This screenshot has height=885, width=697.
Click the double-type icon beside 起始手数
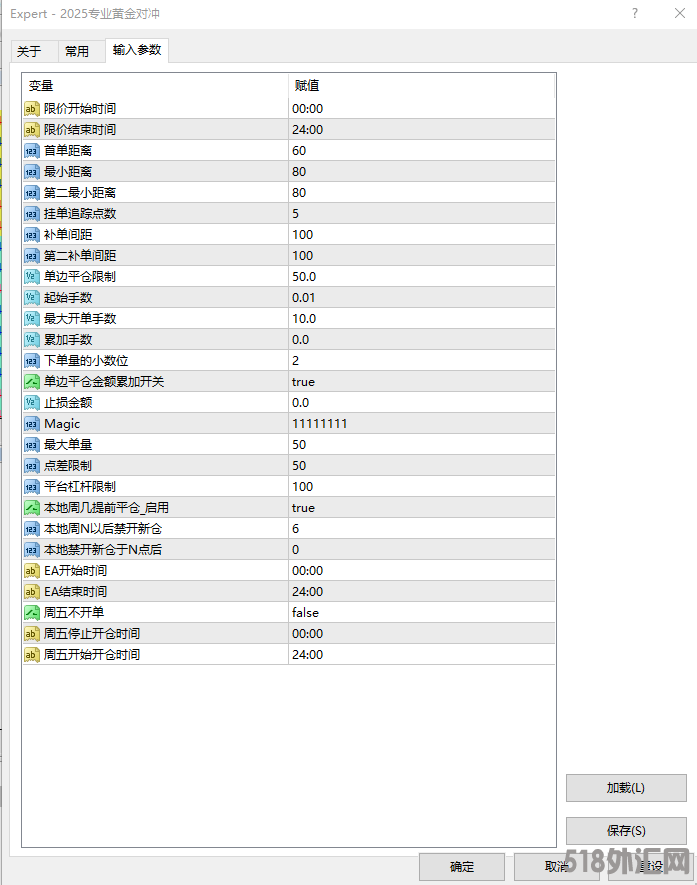[31, 297]
